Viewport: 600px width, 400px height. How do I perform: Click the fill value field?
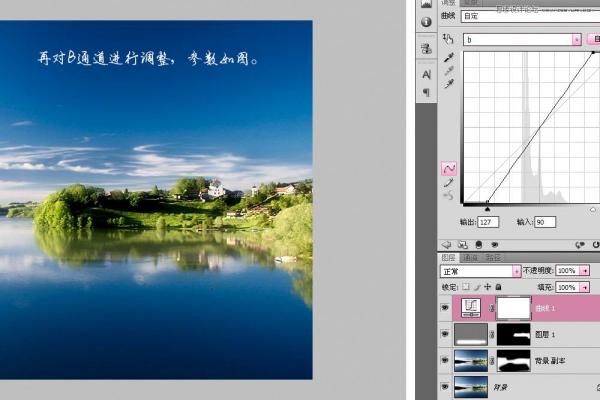[x=568, y=287]
